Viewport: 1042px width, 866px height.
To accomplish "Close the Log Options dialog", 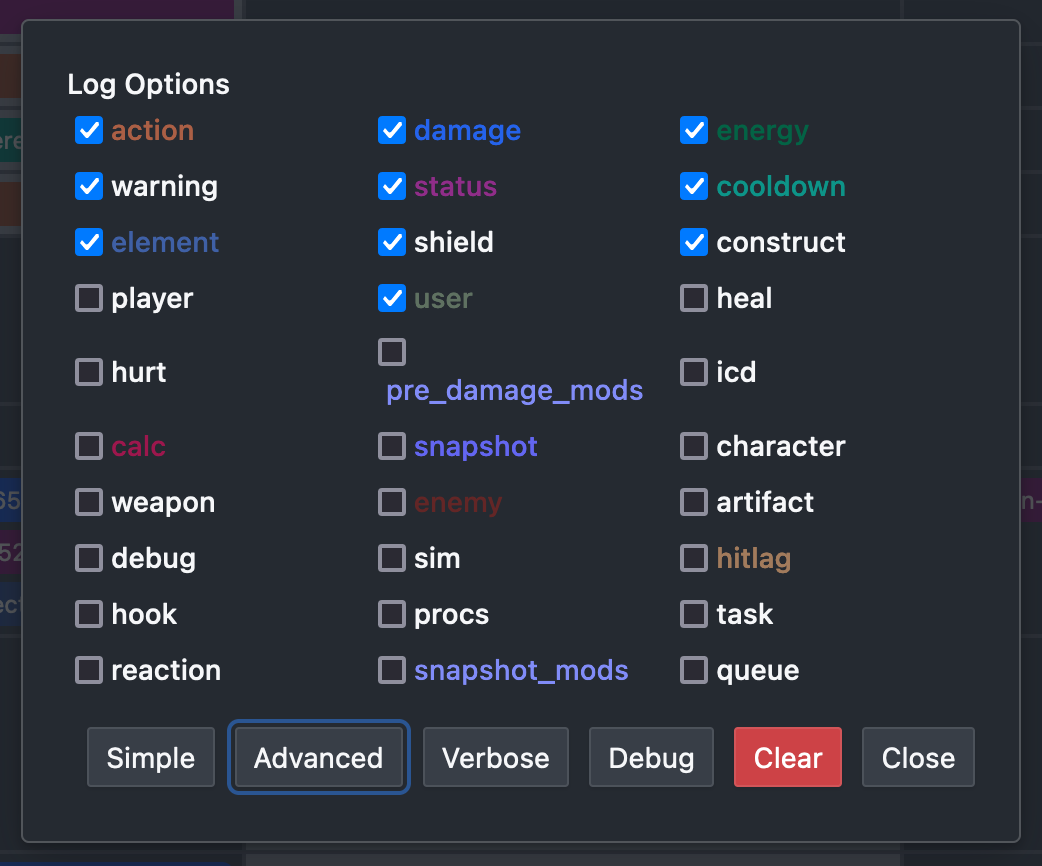I will click(918, 757).
